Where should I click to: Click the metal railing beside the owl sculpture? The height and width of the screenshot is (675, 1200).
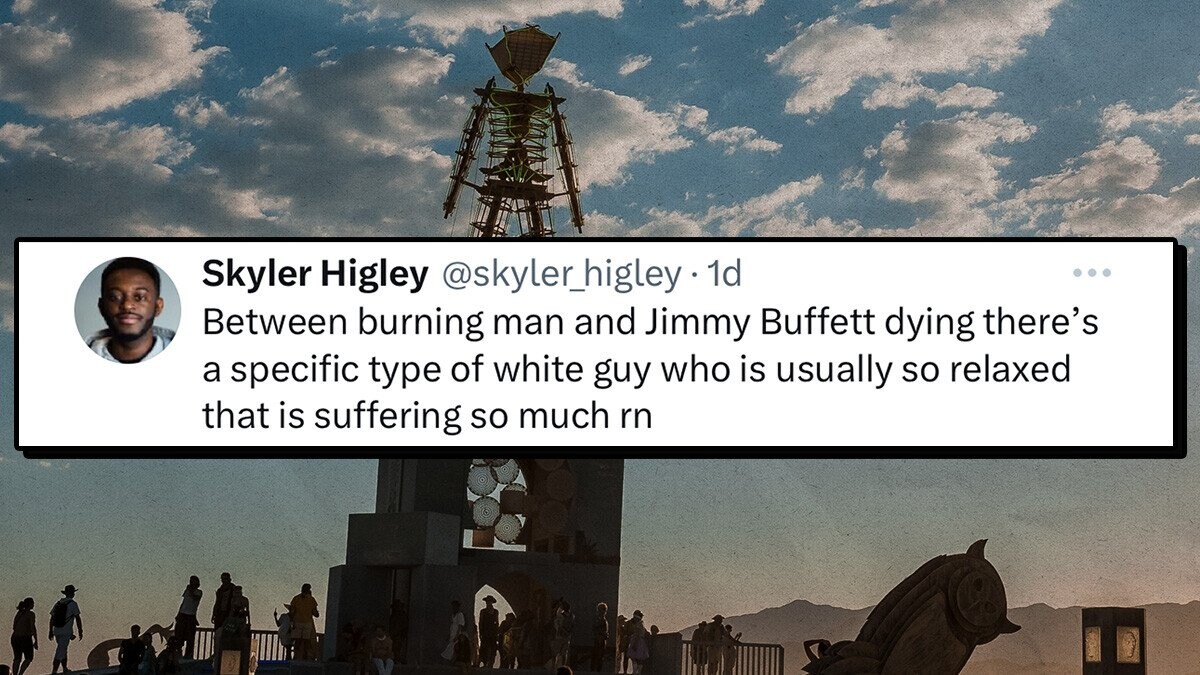[734, 656]
